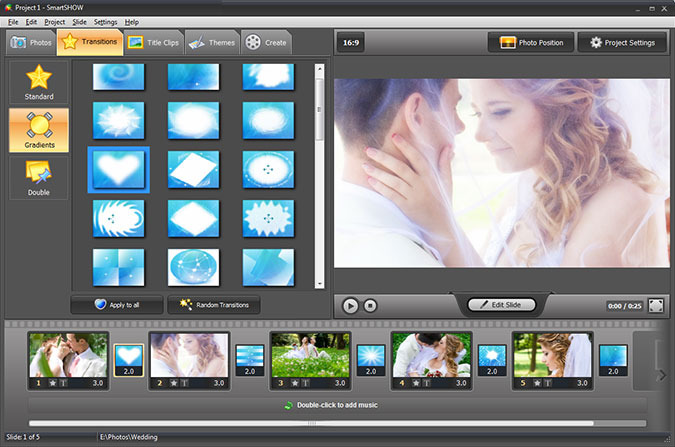Select the swirl gradient transition thumbnail
Screen dimensions: 675x447
tap(118, 77)
